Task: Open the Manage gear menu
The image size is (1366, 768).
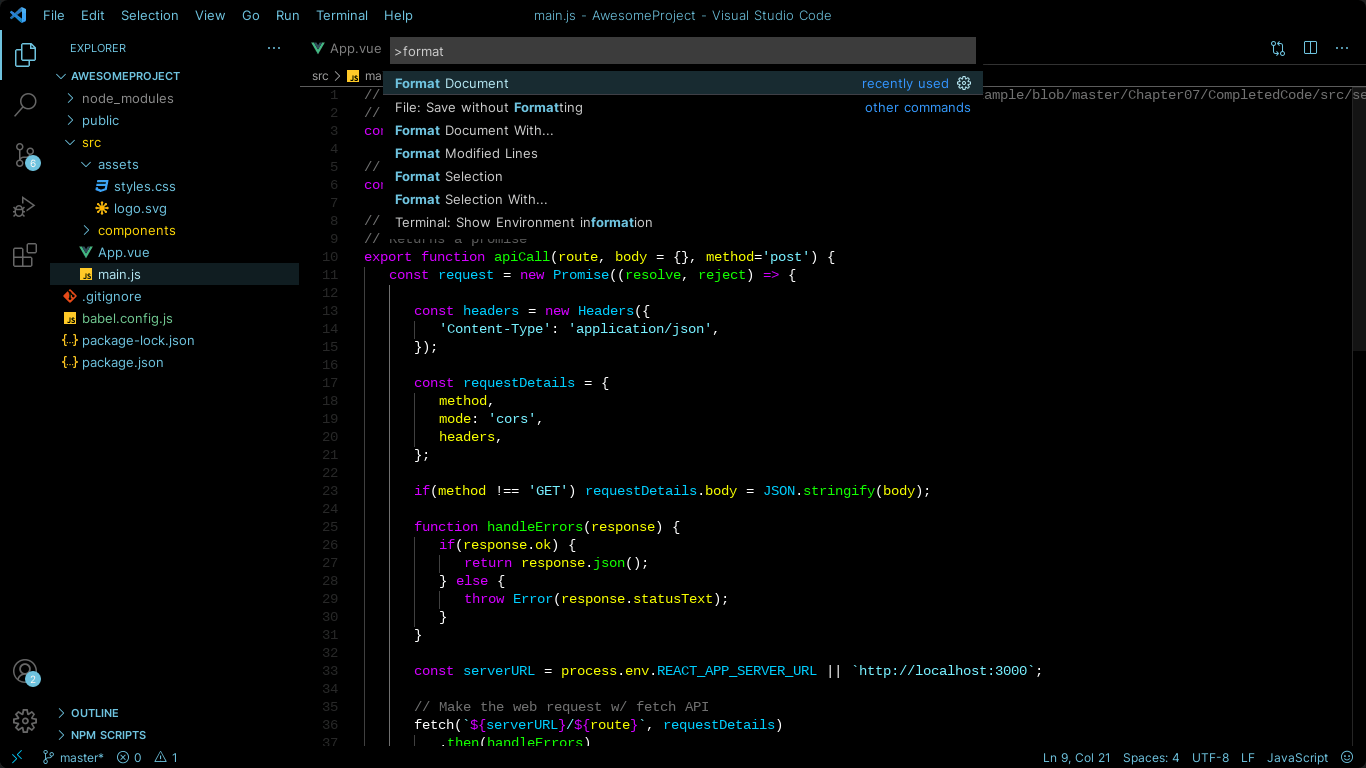Action: [24, 720]
